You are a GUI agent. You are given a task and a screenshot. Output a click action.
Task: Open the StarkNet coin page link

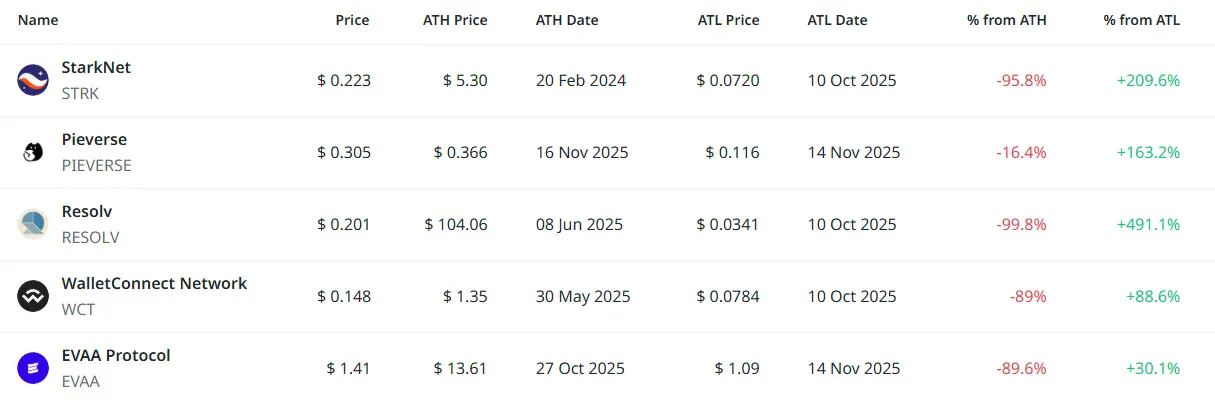tap(96, 68)
